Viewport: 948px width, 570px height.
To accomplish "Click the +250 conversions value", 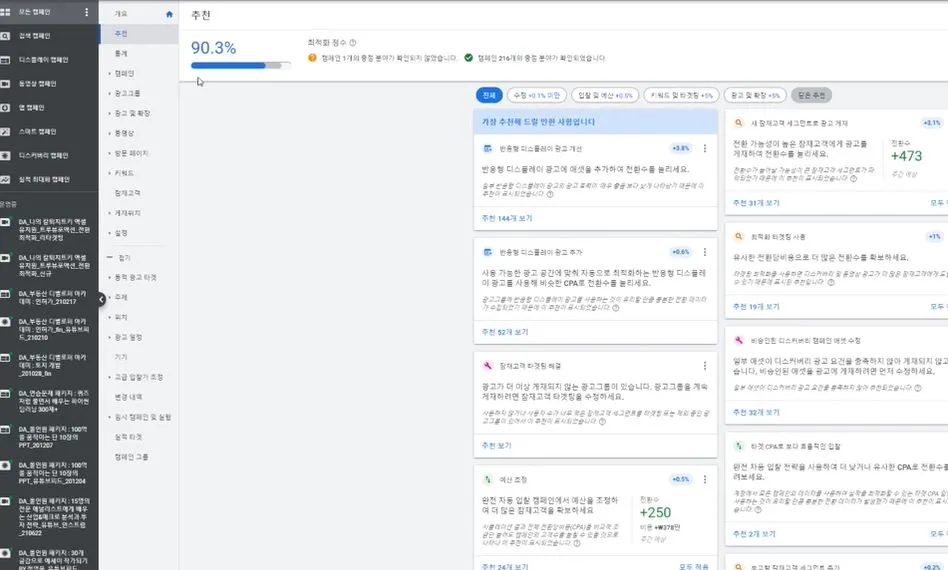I will [x=655, y=513].
